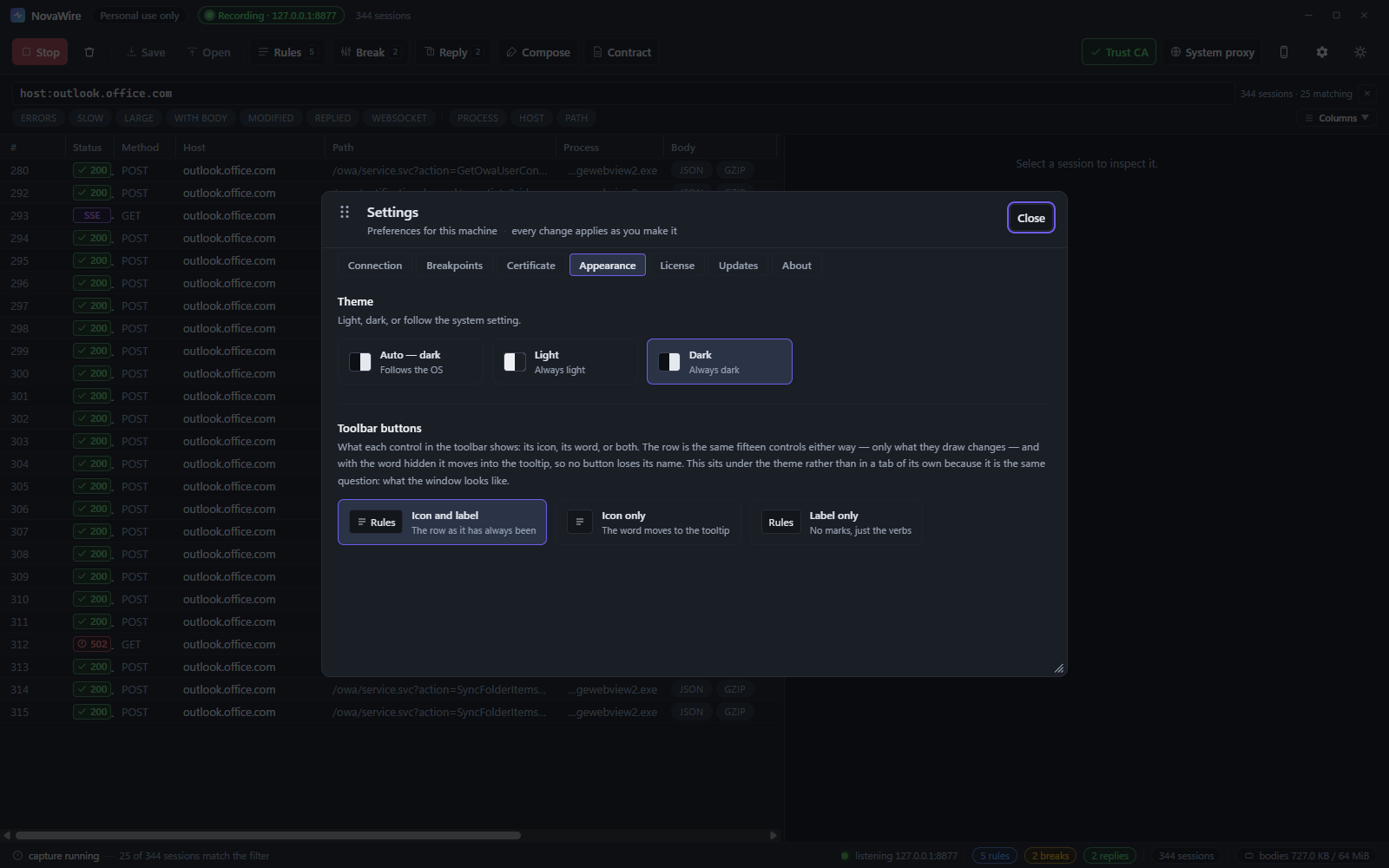Save the captured sessions
This screenshot has width=1389, height=868.
click(x=145, y=52)
